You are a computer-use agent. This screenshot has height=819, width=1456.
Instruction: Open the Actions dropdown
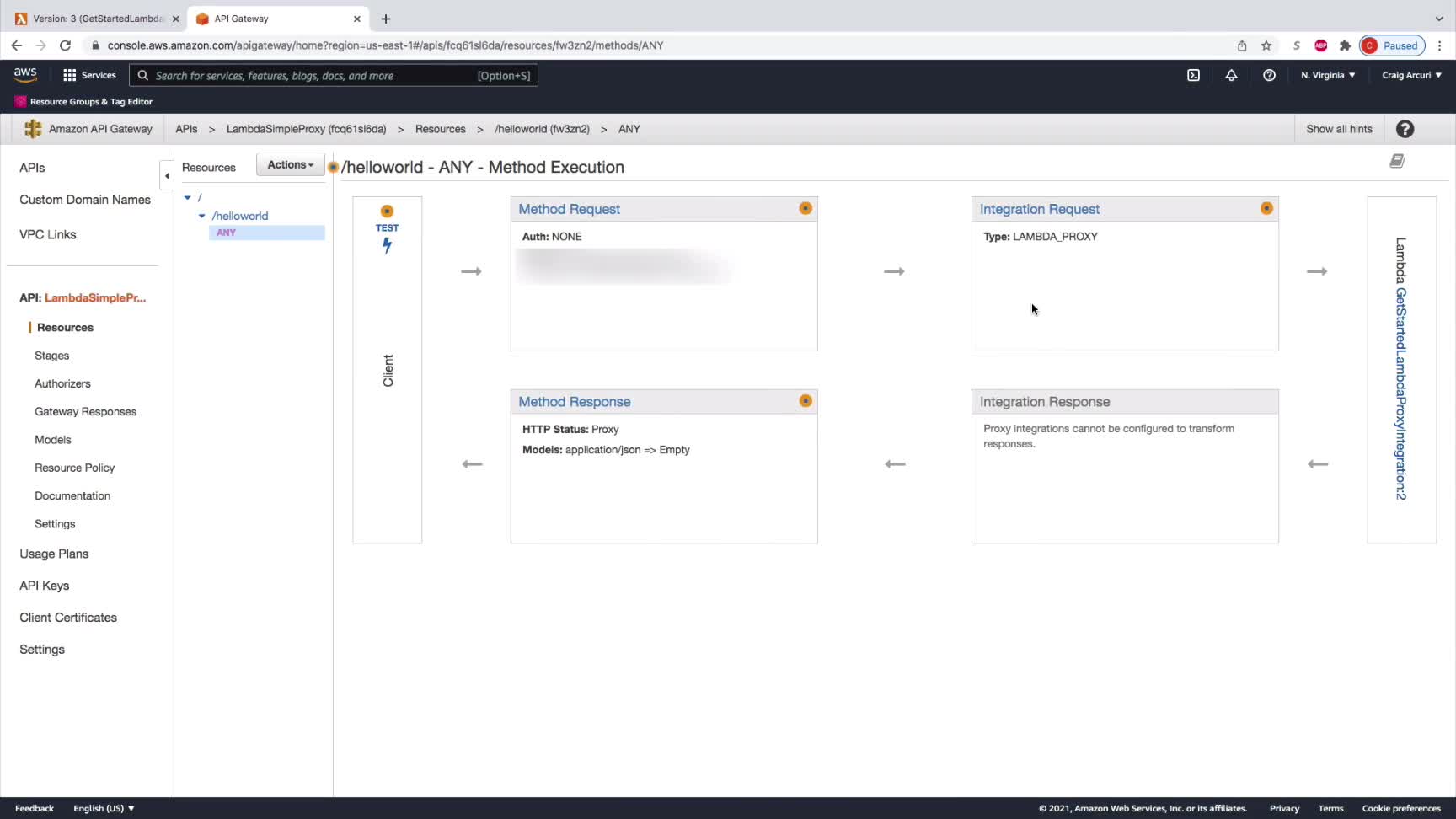click(x=290, y=164)
